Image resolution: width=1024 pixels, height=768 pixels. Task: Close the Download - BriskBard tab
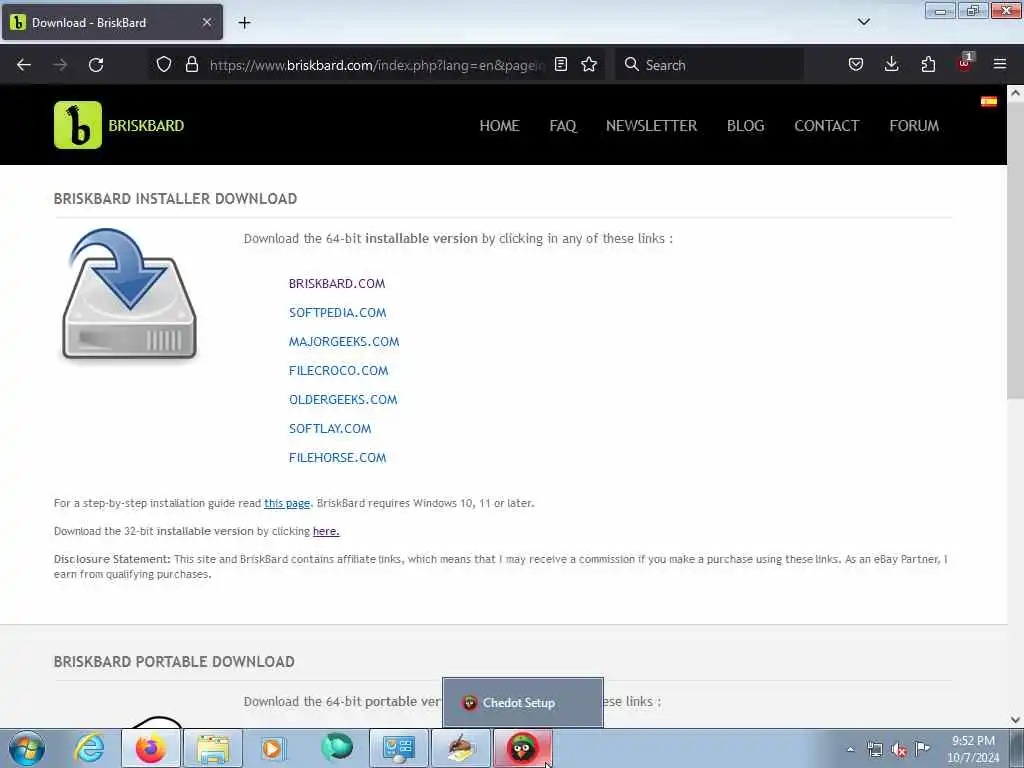pyautogui.click(x=207, y=22)
